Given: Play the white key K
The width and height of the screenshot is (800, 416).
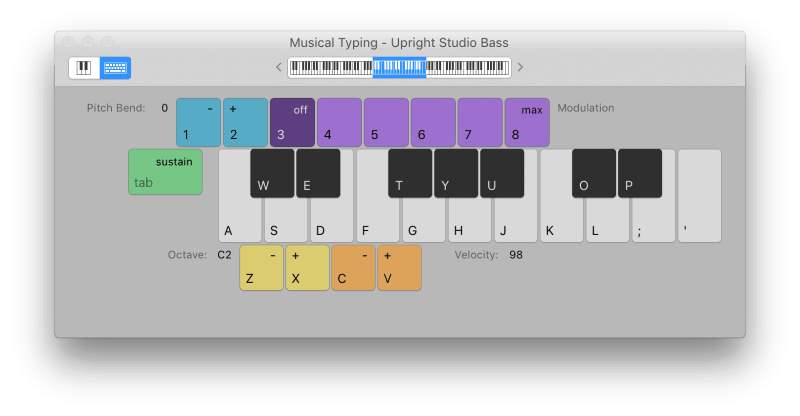Looking at the screenshot, I should (x=561, y=222).
